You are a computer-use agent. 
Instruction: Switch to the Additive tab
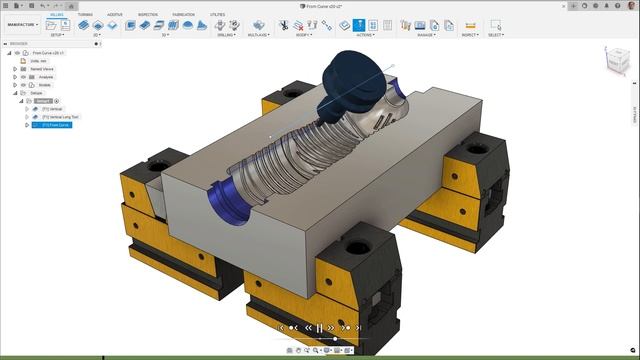(x=115, y=15)
